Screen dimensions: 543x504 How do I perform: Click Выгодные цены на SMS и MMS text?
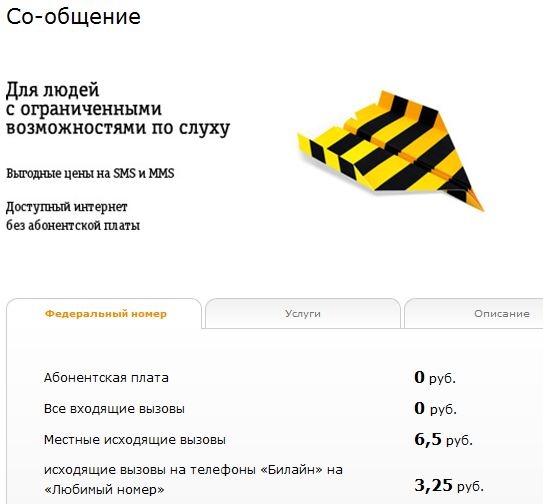point(90,173)
